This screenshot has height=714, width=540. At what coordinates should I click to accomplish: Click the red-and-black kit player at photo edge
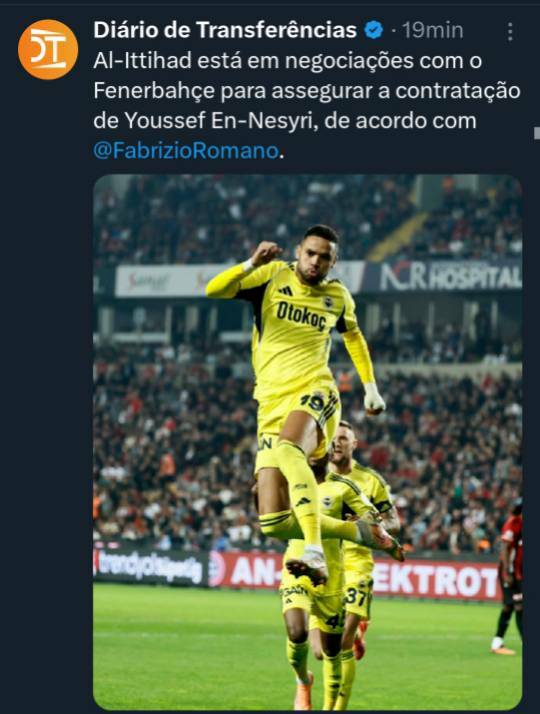pyautogui.click(x=509, y=576)
